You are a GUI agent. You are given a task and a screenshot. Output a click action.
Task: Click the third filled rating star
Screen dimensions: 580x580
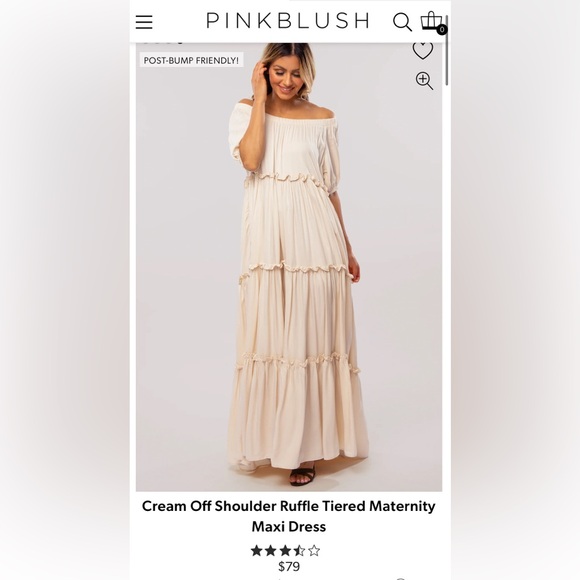(x=285, y=551)
